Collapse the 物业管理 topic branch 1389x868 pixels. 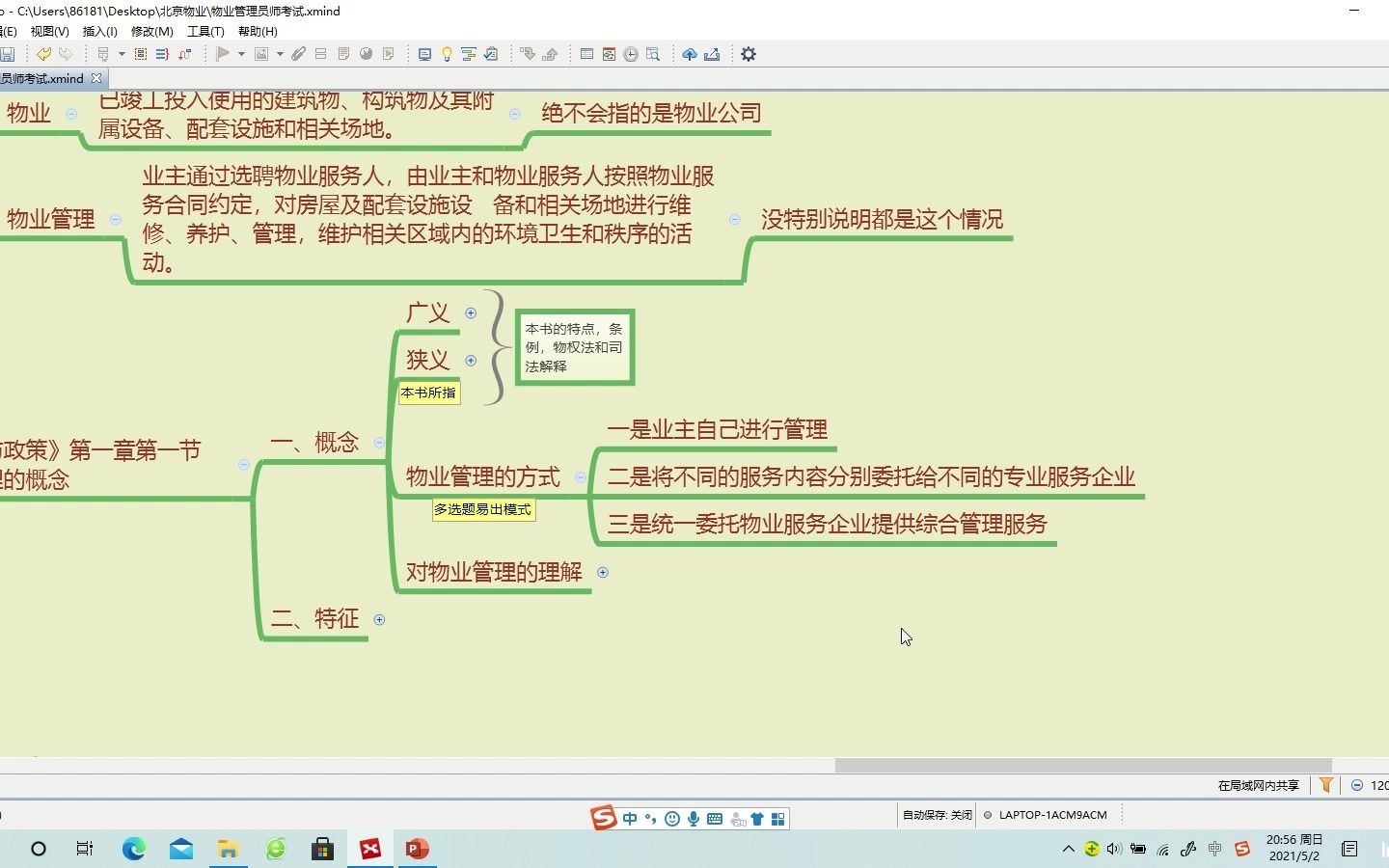[x=116, y=219]
